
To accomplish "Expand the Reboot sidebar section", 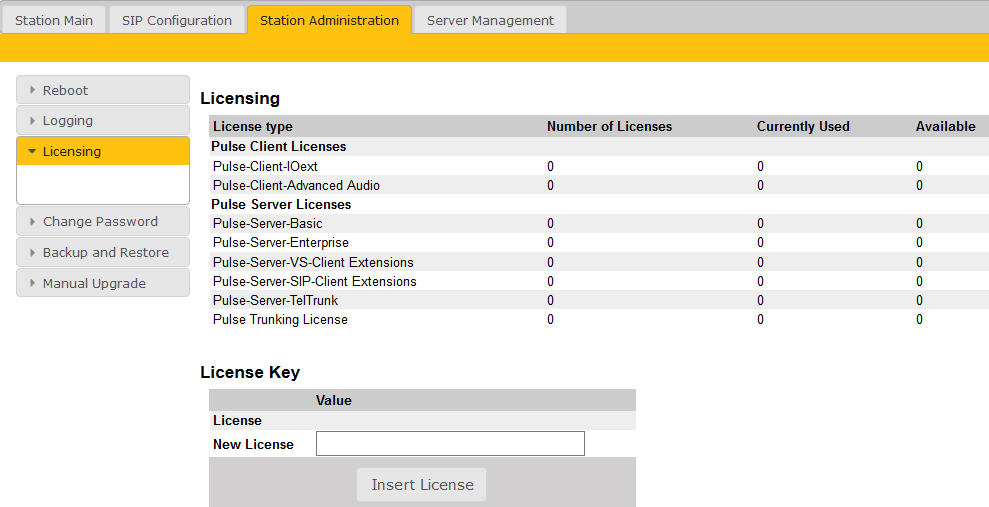I will pos(103,90).
